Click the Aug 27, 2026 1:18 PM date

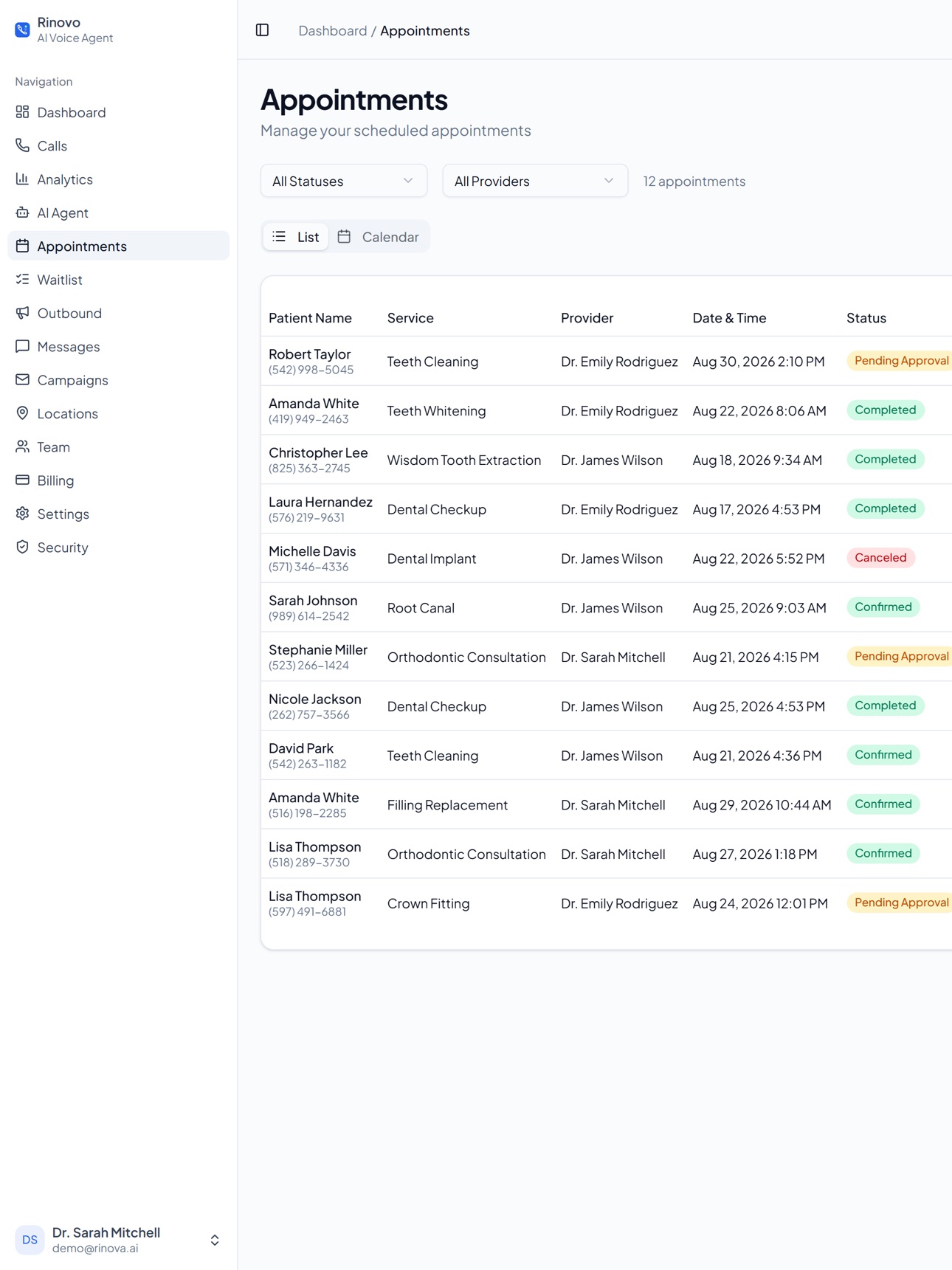pos(755,854)
